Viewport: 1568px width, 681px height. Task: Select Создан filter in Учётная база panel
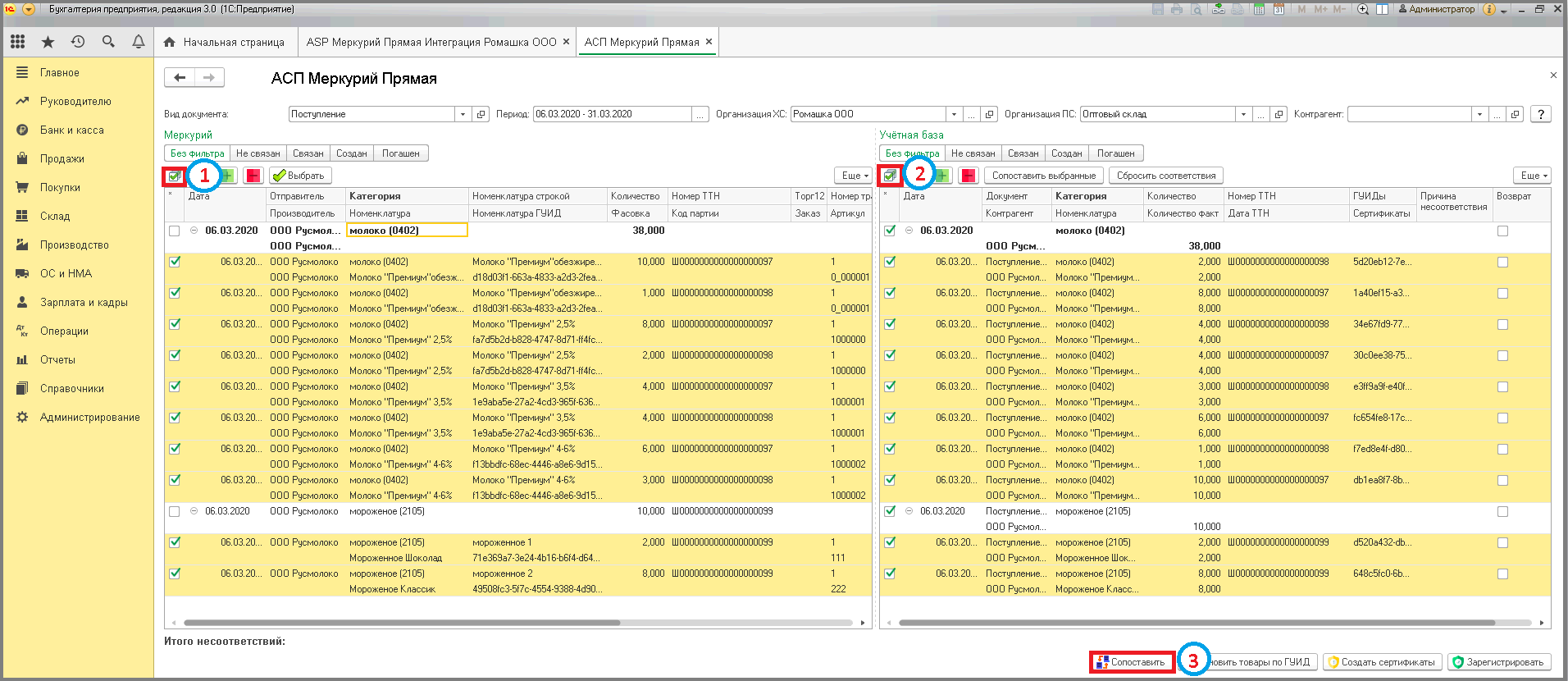point(1067,153)
